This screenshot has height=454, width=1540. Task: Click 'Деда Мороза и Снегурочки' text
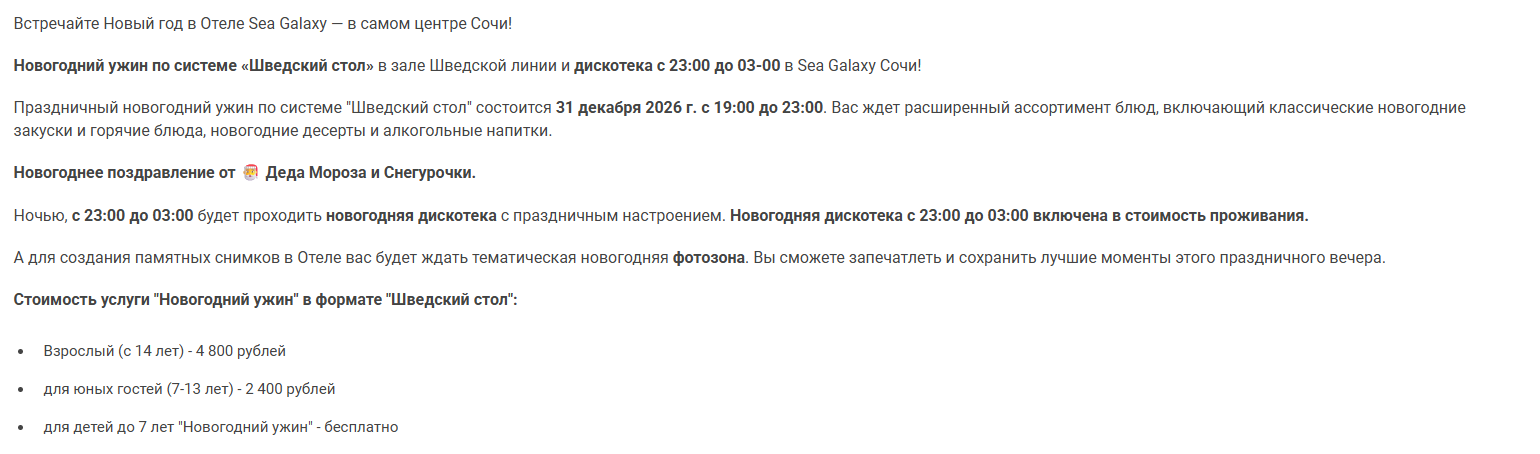[371, 173]
